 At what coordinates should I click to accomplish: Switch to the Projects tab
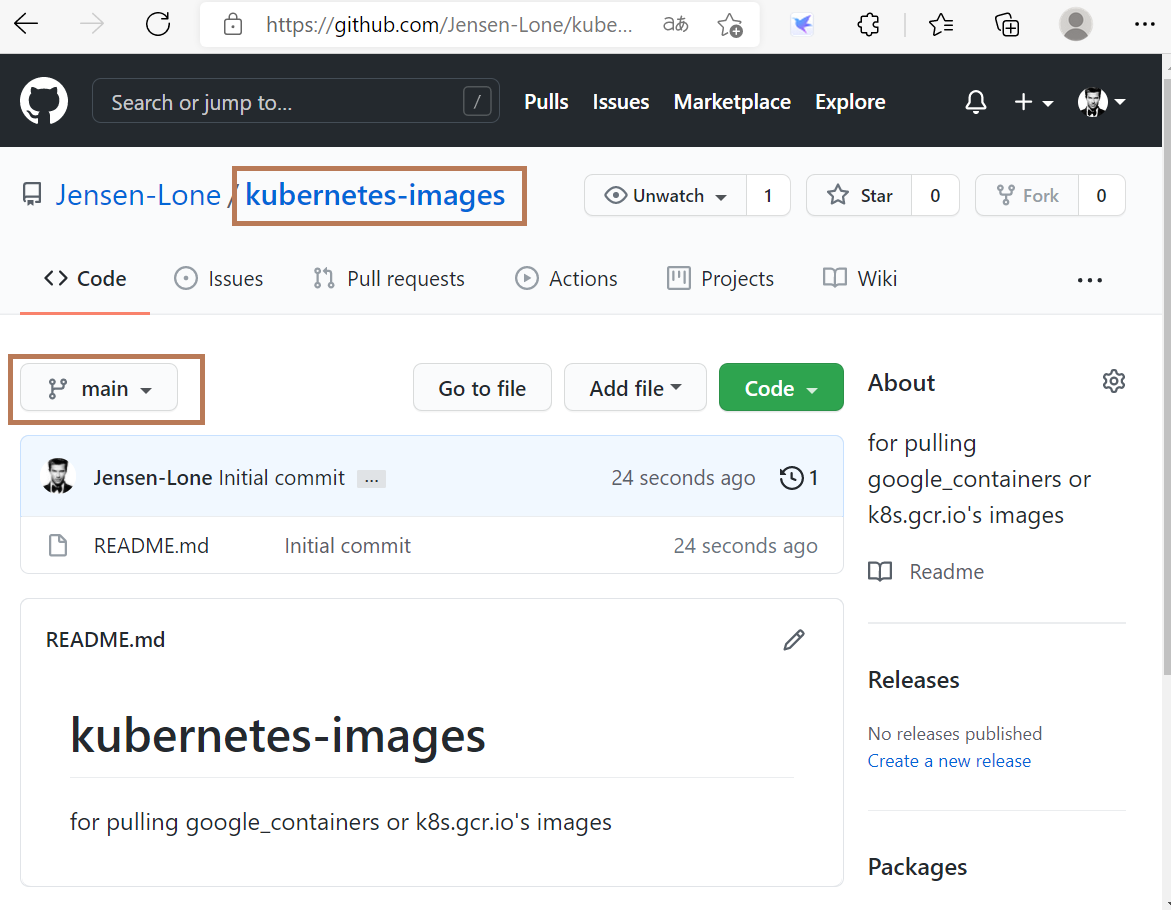pyautogui.click(x=720, y=278)
